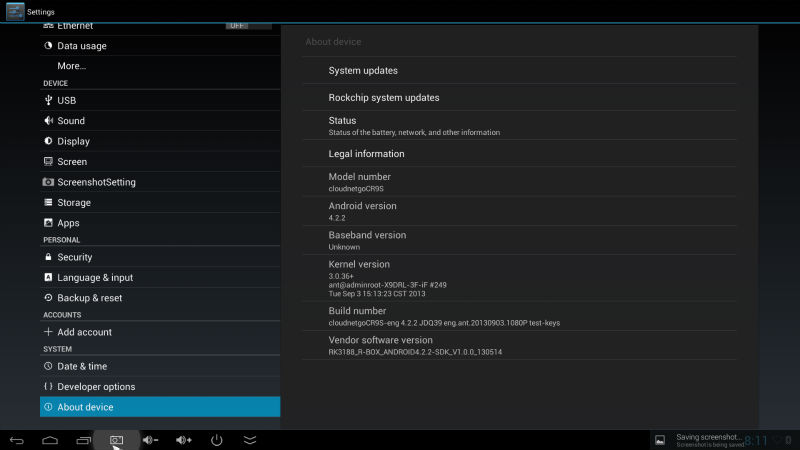Open Backup & reset settings

(x=160, y=298)
